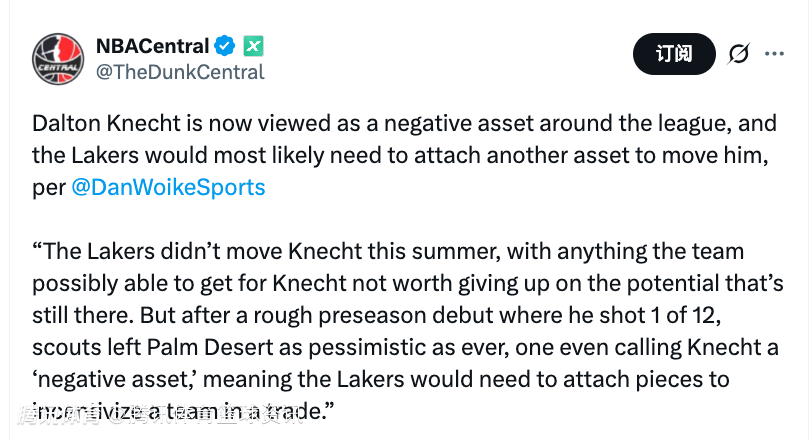810x440 pixels.
Task: Open Grok via the slashed-circle icon
Action: [x=739, y=54]
